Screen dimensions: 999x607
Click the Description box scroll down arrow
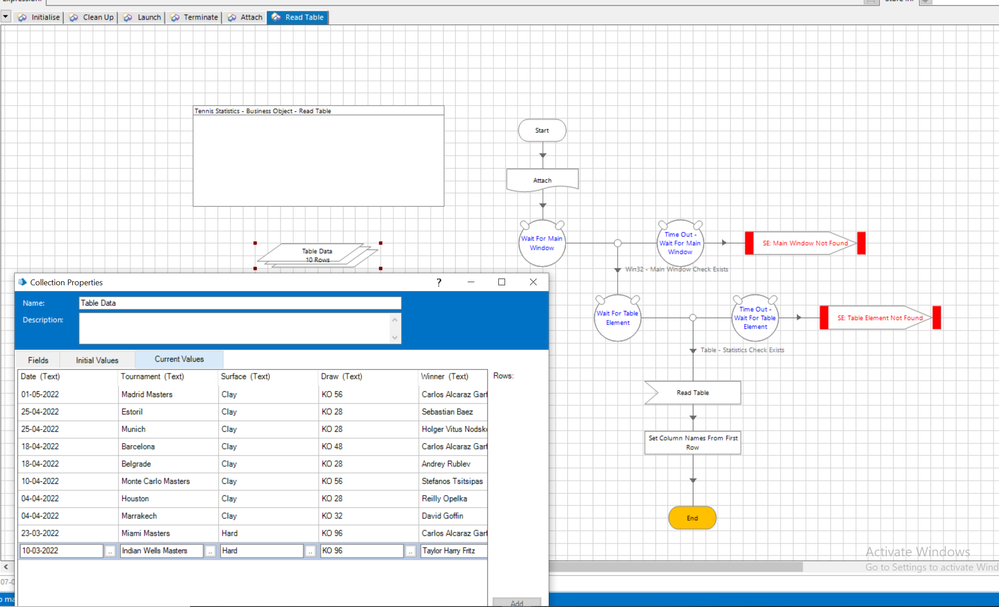tap(395, 337)
